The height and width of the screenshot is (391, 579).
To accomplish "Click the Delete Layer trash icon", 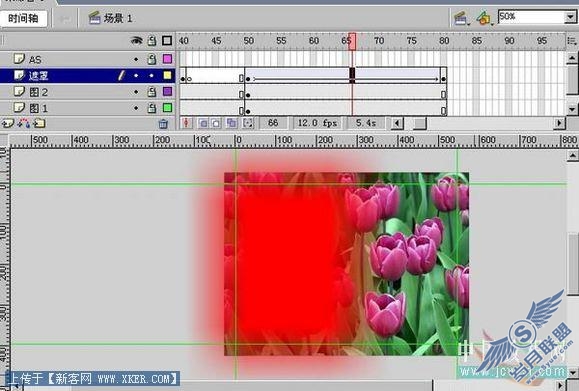I will (x=163, y=124).
